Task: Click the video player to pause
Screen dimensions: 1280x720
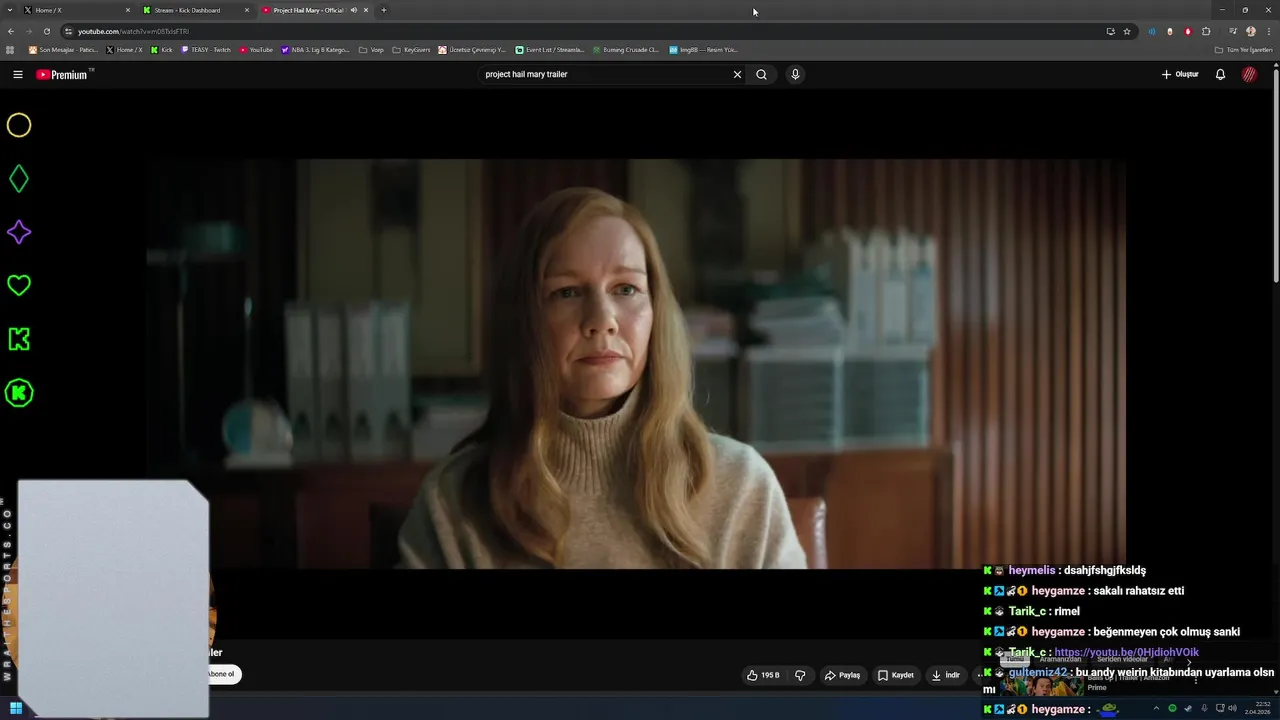Action: [x=636, y=363]
